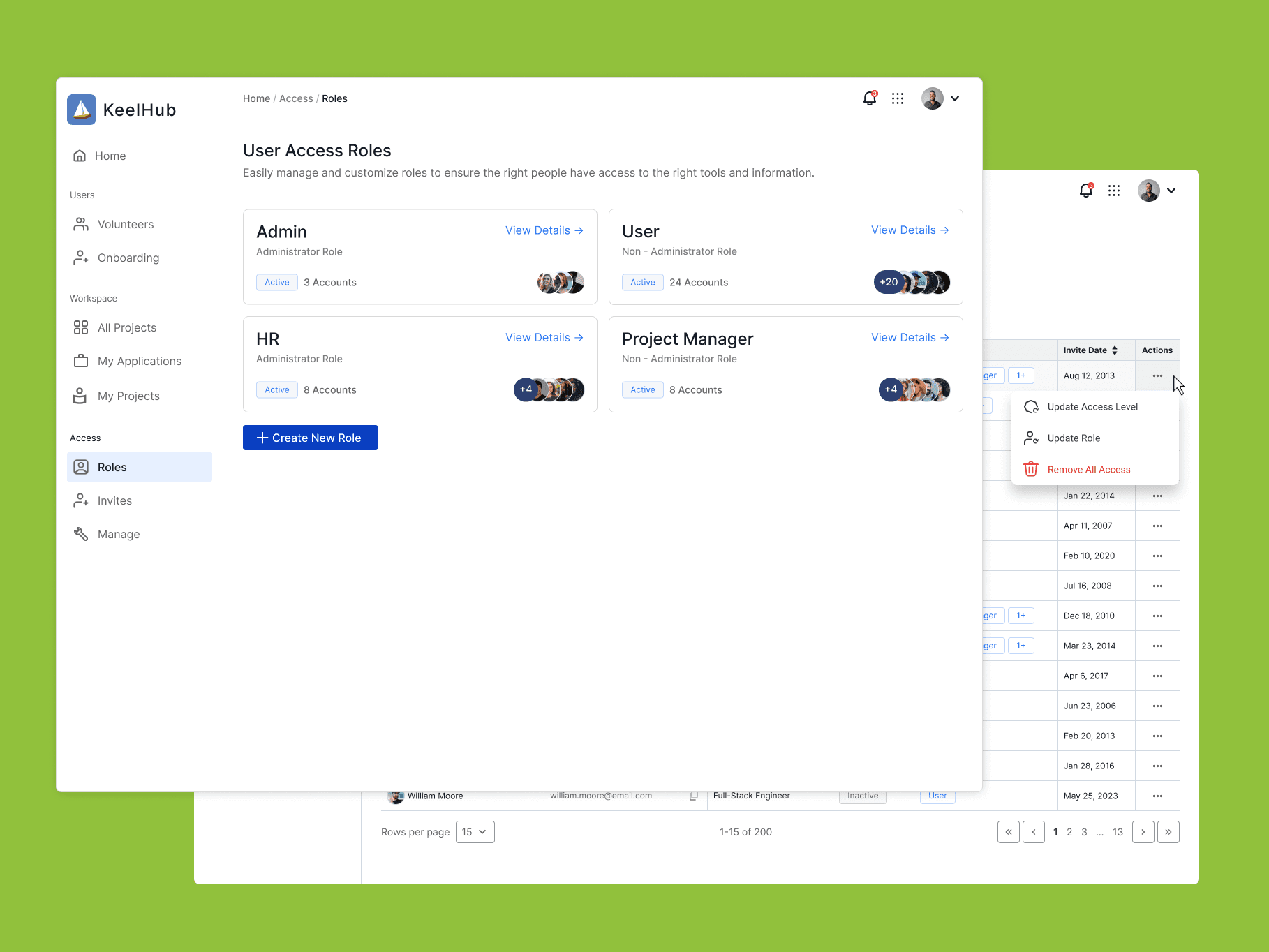Open profile menu in the Roles header
The height and width of the screenshot is (952, 1269).
941,98
